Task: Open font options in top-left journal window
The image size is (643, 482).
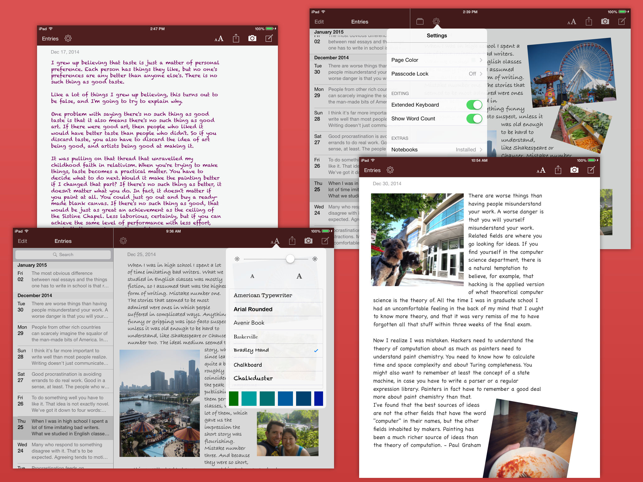Action: tap(219, 39)
